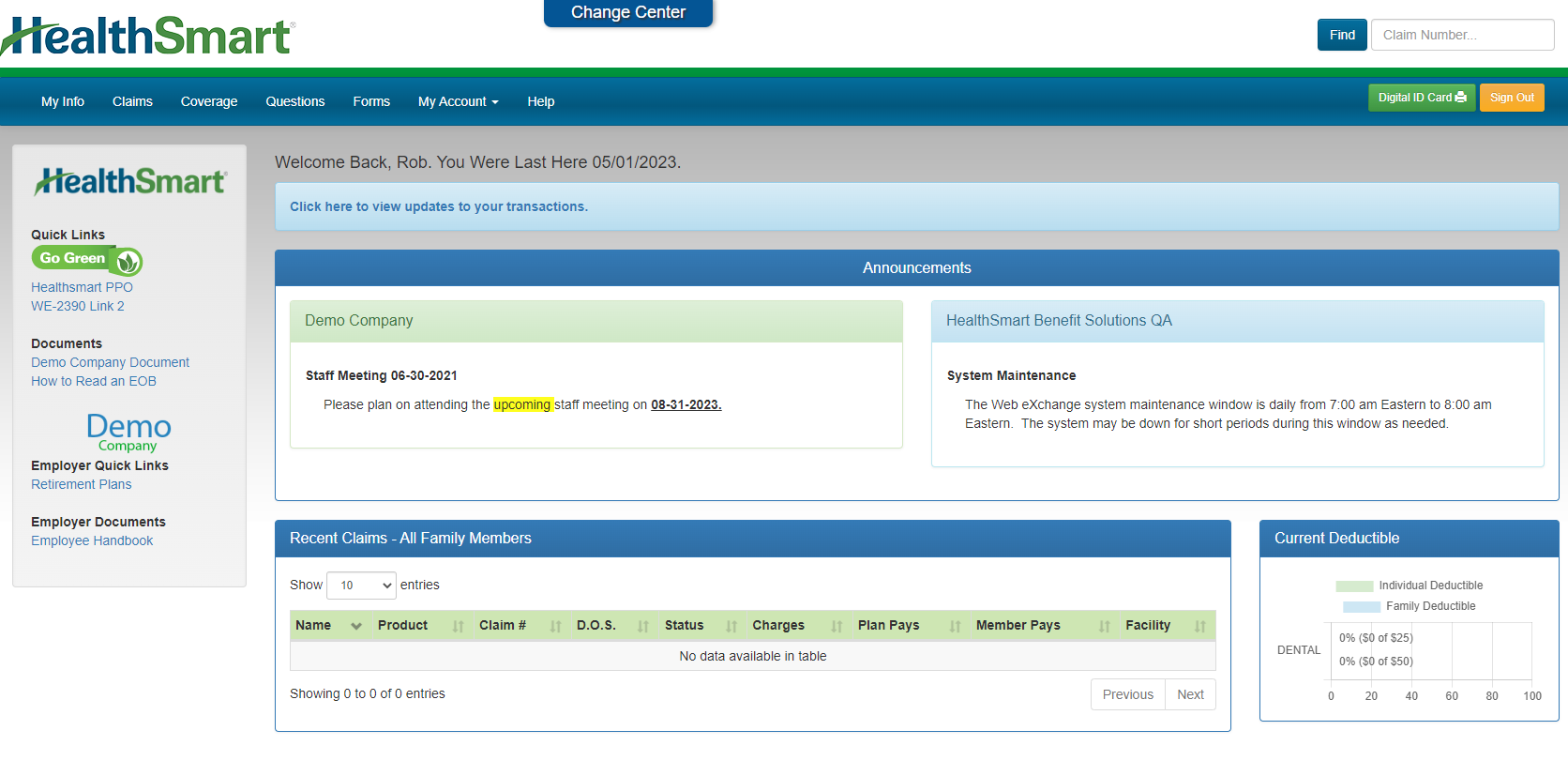The width and height of the screenshot is (1568, 776).
Task: Click the Sign Out button
Action: [1512, 98]
